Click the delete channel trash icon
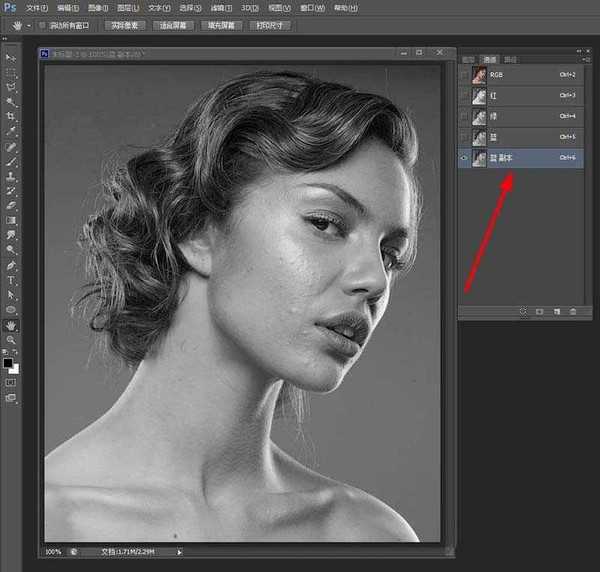 click(x=573, y=312)
